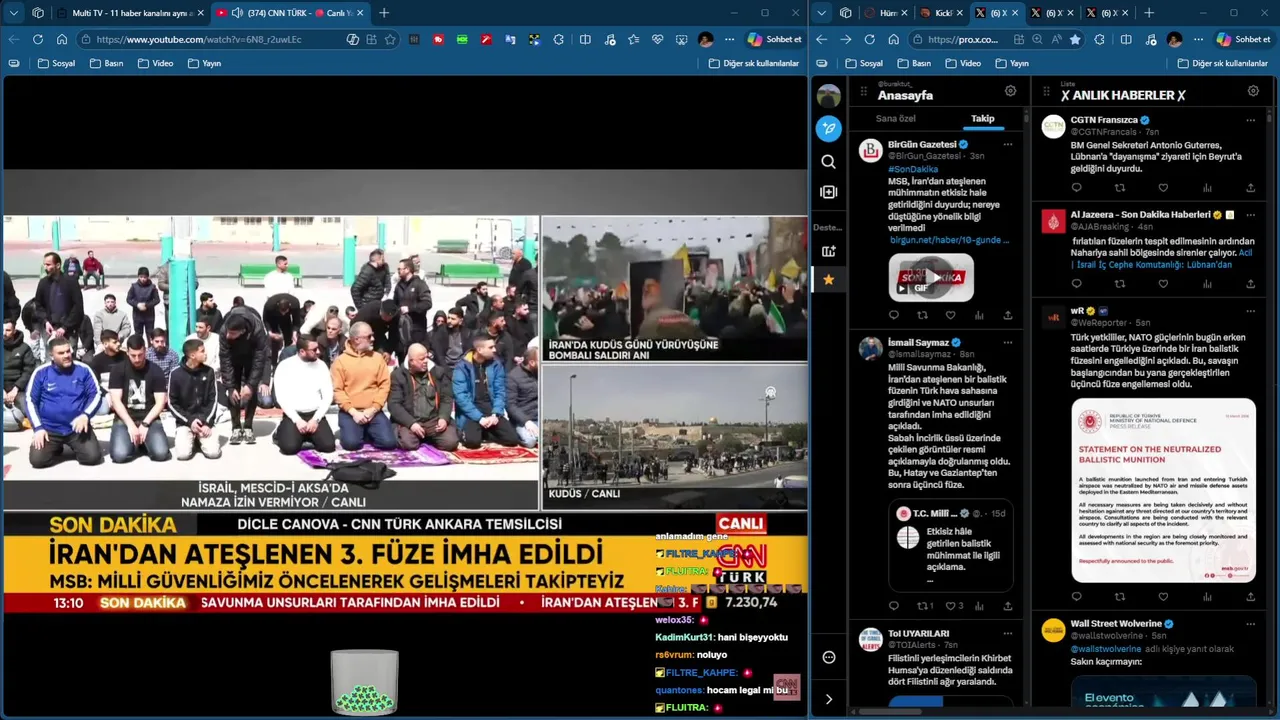Open Anasayfa column settings gear
The height and width of the screenshot is (720, 1280).
(1010, 91)
